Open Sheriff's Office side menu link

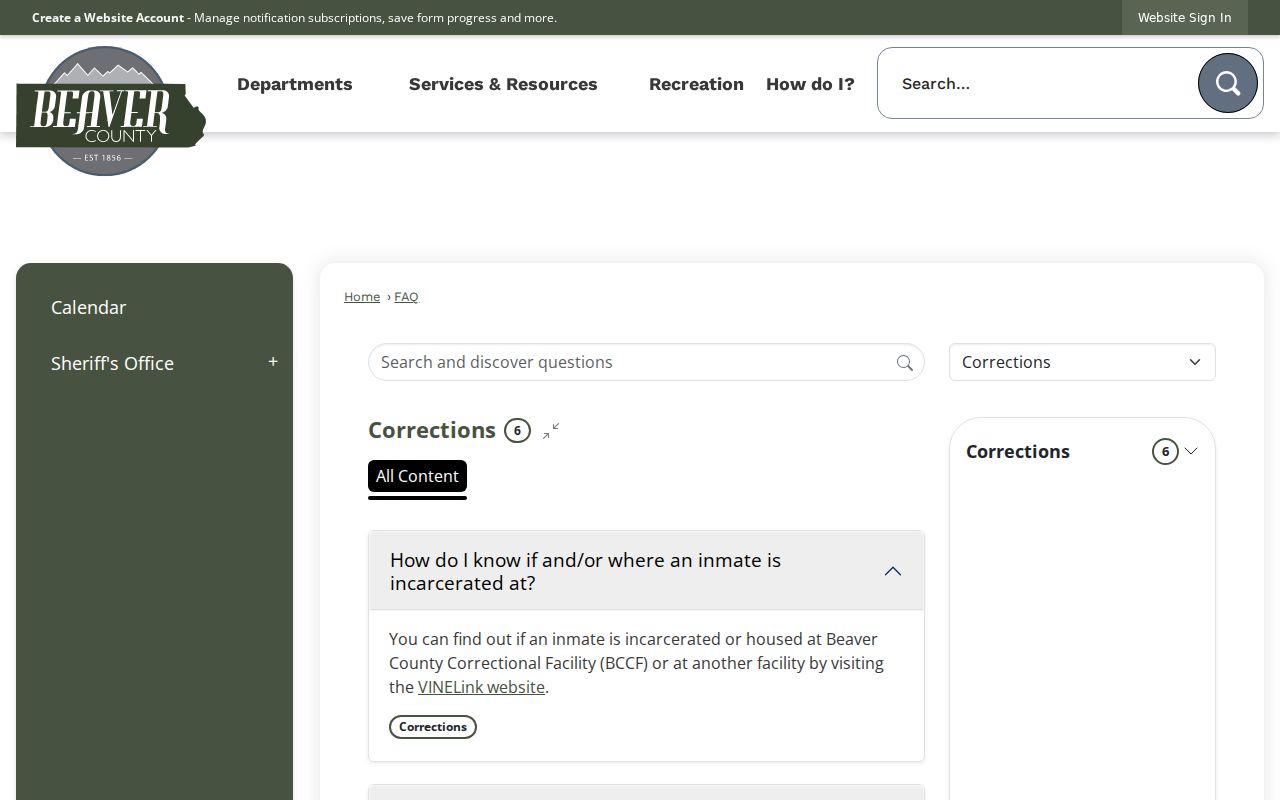point(112,363)
